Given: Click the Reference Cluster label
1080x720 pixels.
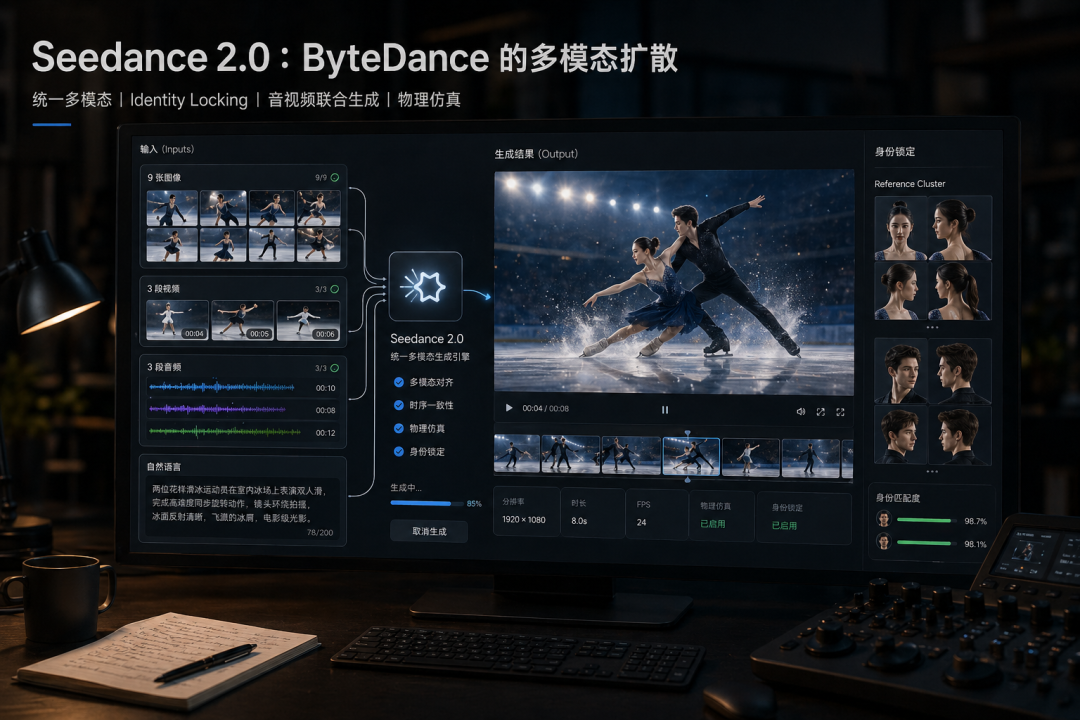Looking at the screenshot, I should pyautogui.click(x=909, y=183).
